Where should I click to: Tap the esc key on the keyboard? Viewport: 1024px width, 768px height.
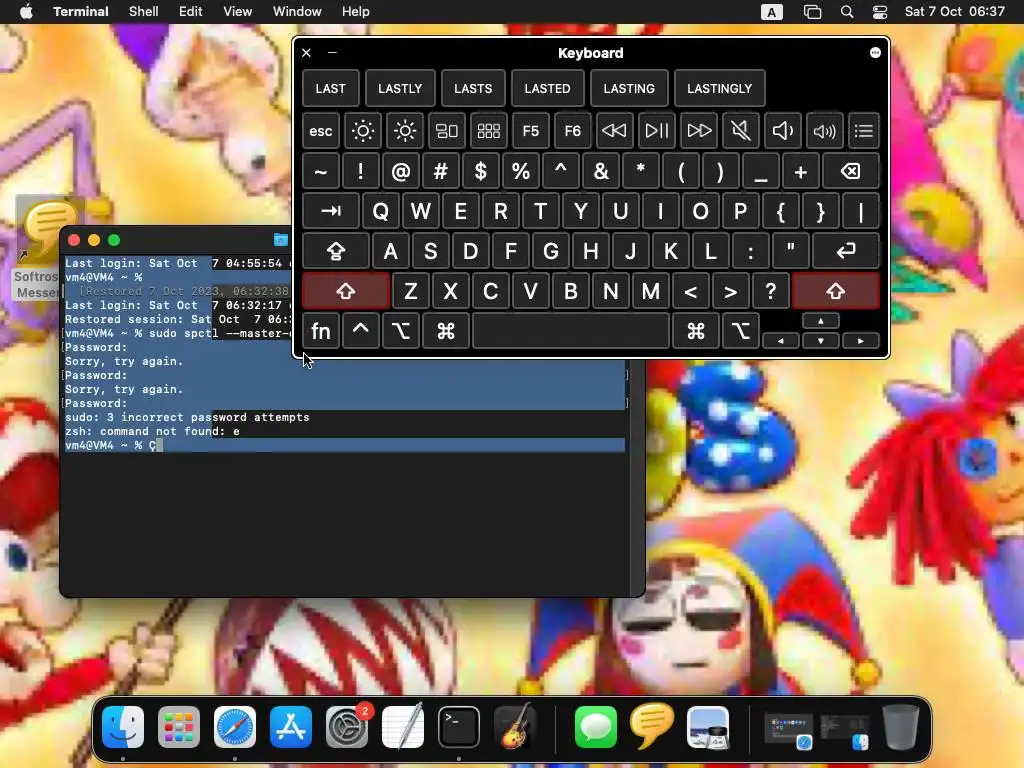coord(321,131)
